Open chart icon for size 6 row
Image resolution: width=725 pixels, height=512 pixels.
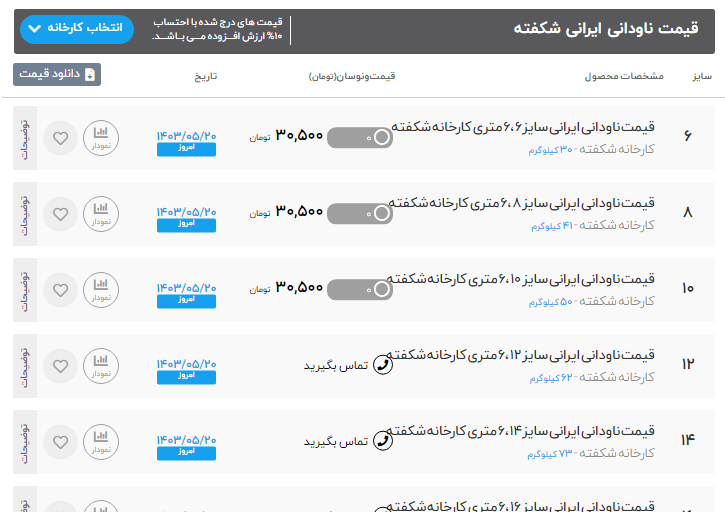101,138
